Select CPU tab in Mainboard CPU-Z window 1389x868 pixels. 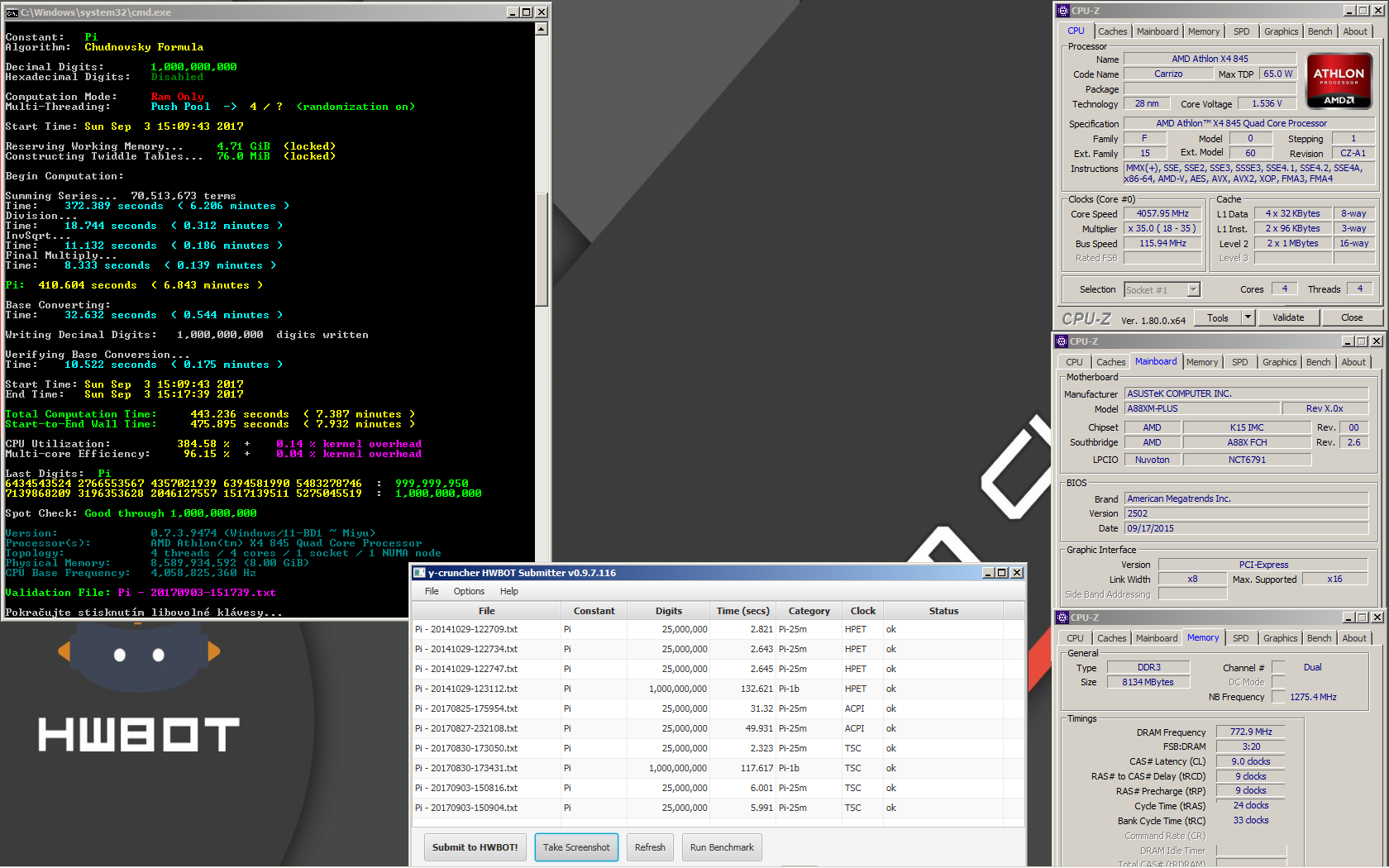(1074, 362)
